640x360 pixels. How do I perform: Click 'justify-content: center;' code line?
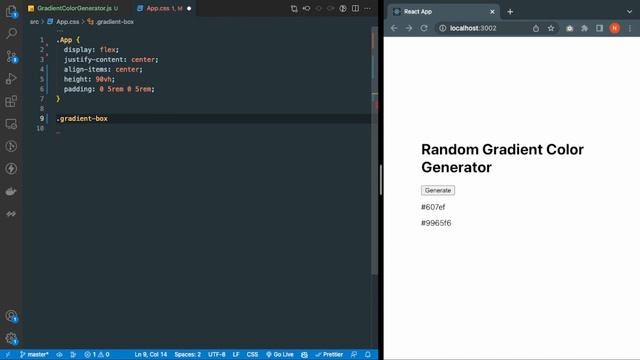pyautogui.click(x=111, y=59)
